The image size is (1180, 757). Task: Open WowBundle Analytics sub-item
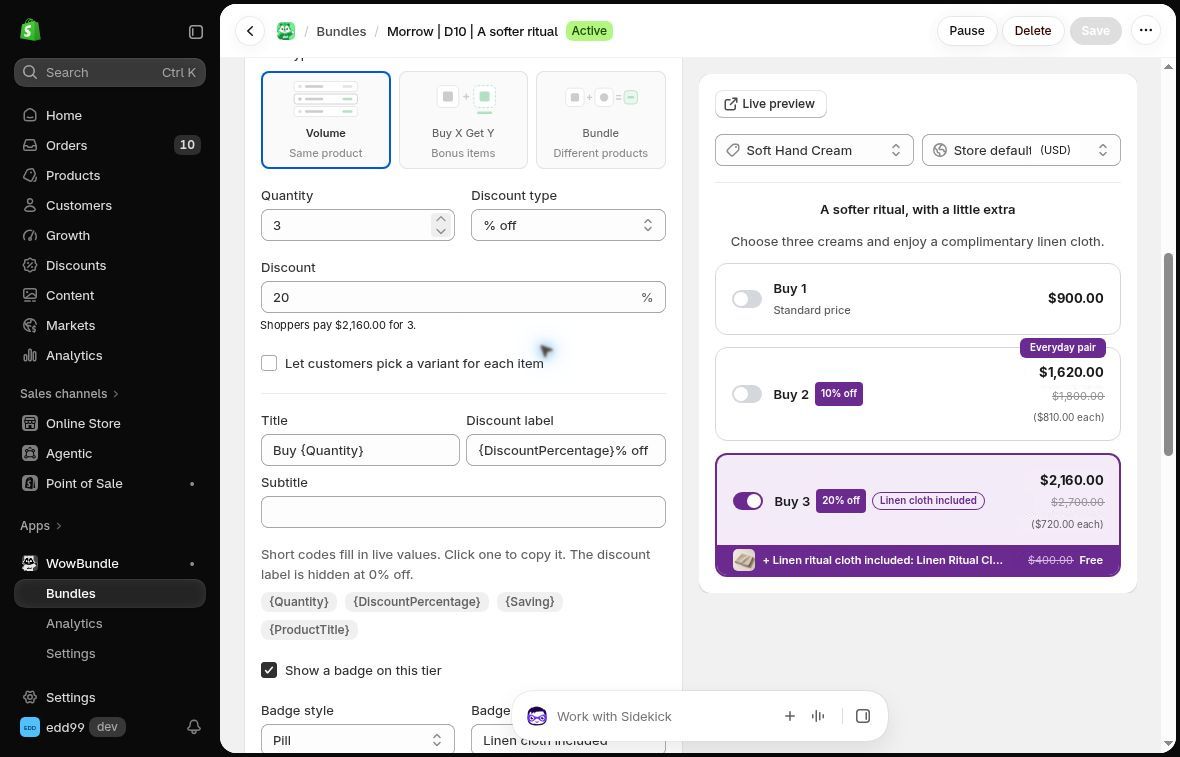109,624
